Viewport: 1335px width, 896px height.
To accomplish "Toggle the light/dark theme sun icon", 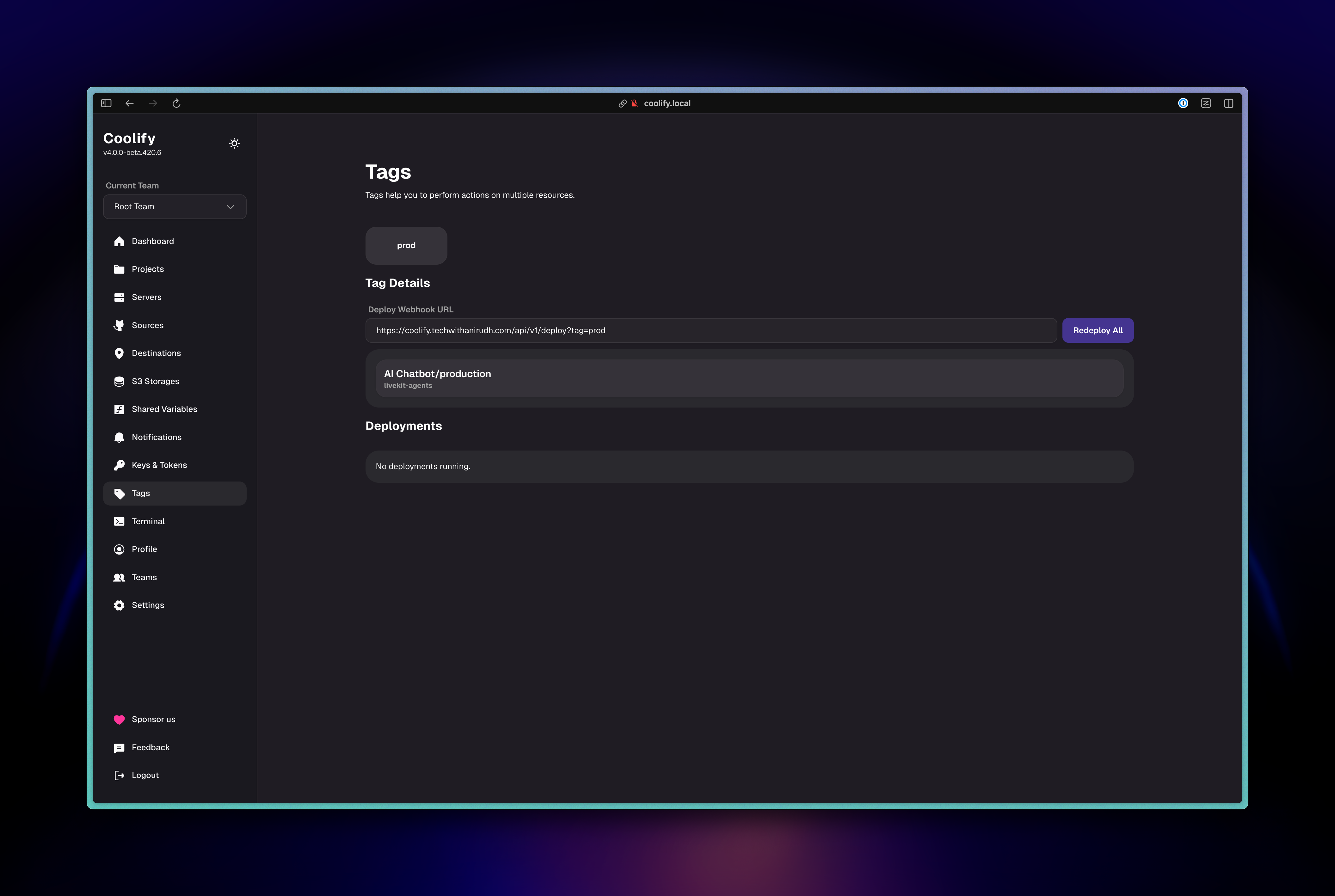I will (x=234, y=144).
